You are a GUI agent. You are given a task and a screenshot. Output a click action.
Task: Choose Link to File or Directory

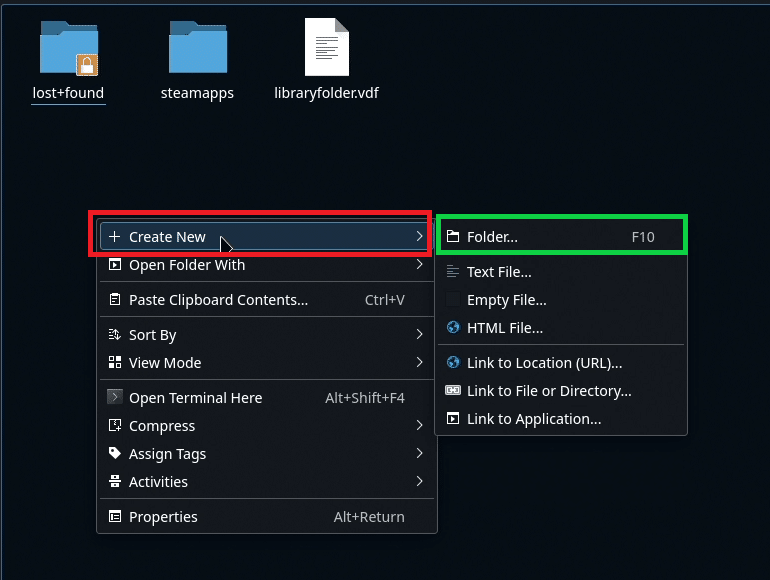point(561,391)
